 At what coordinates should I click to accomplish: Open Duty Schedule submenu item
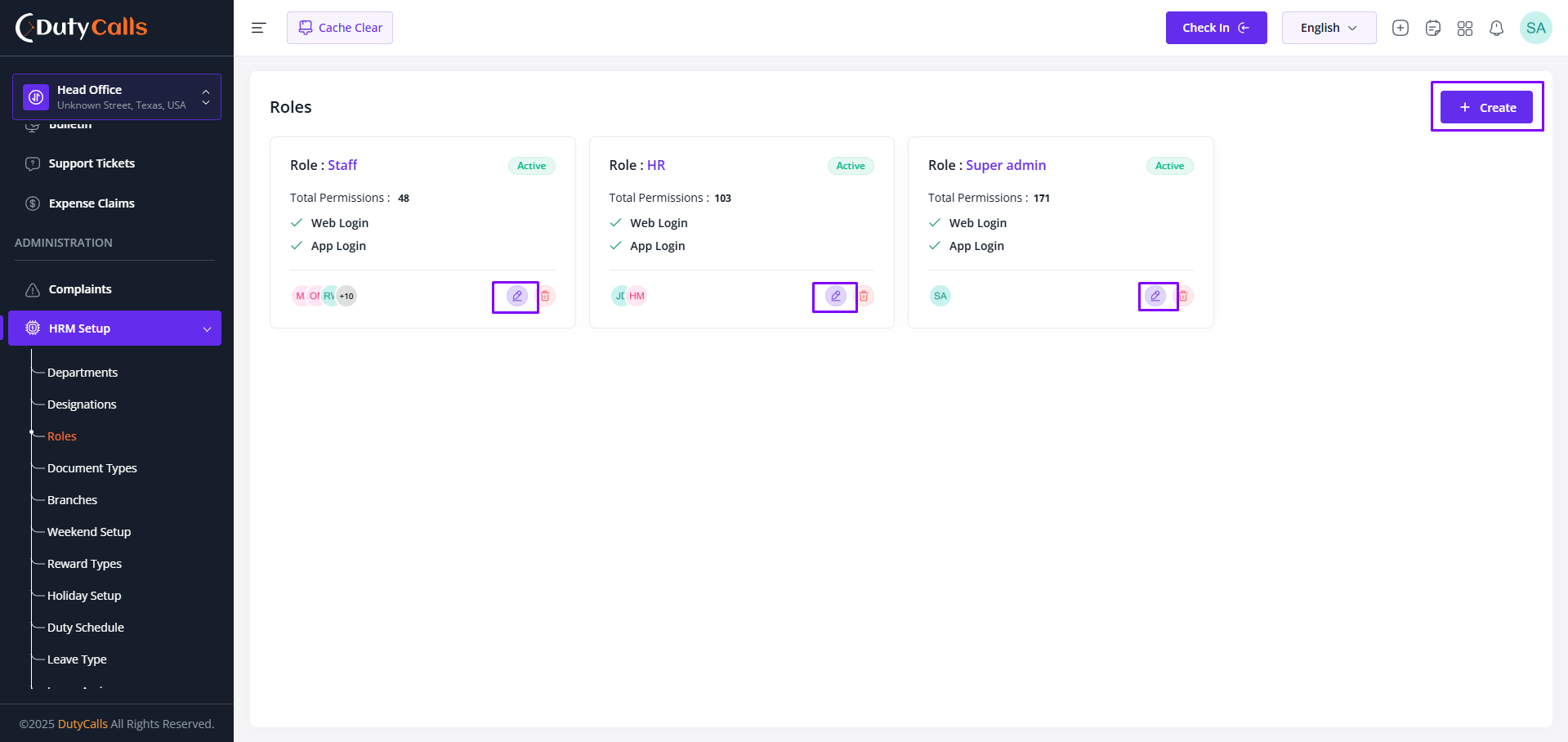pyautogui.click(x=86, y=628)
